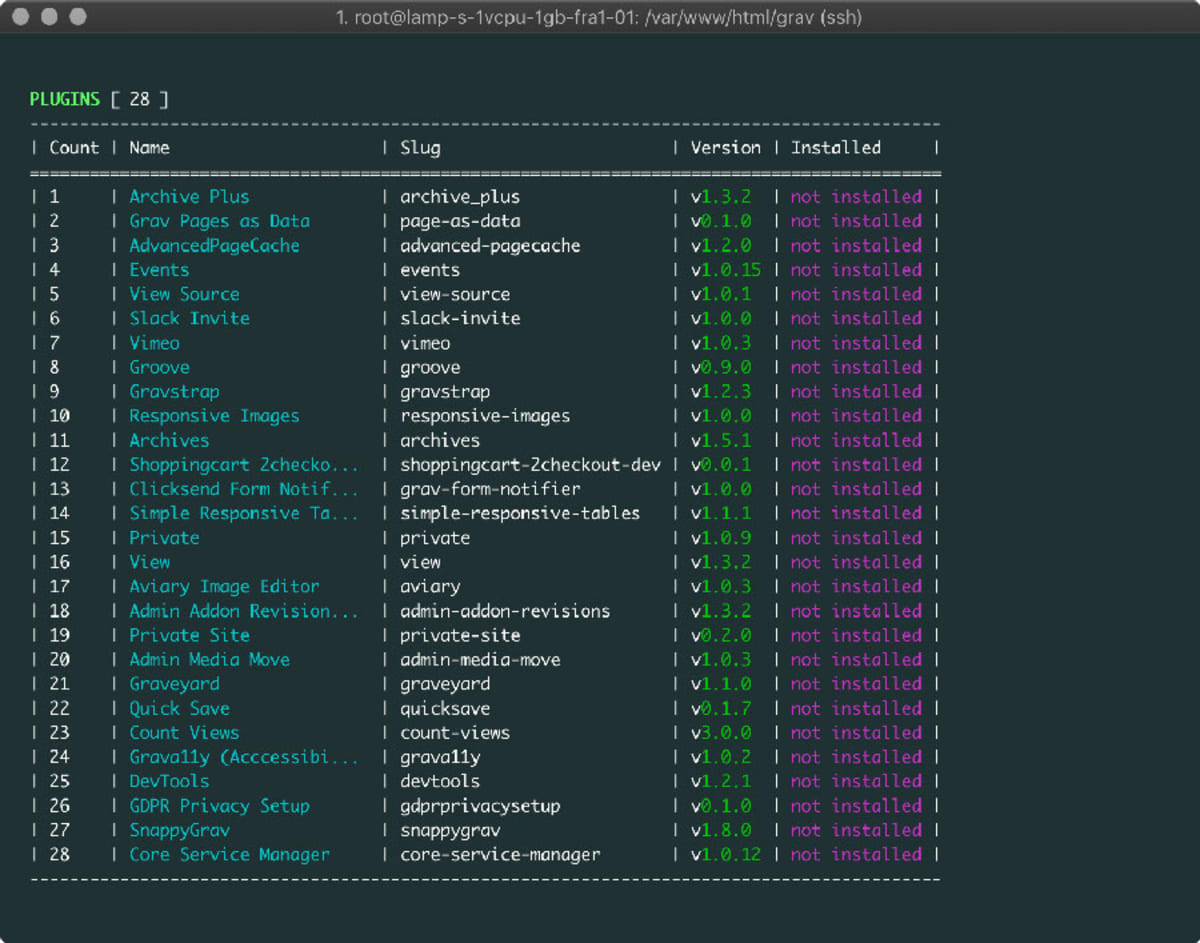Viewport: 1200px width, 943px height.
Task: Click the Archives plugin name
Action: (x=169, y=440)
